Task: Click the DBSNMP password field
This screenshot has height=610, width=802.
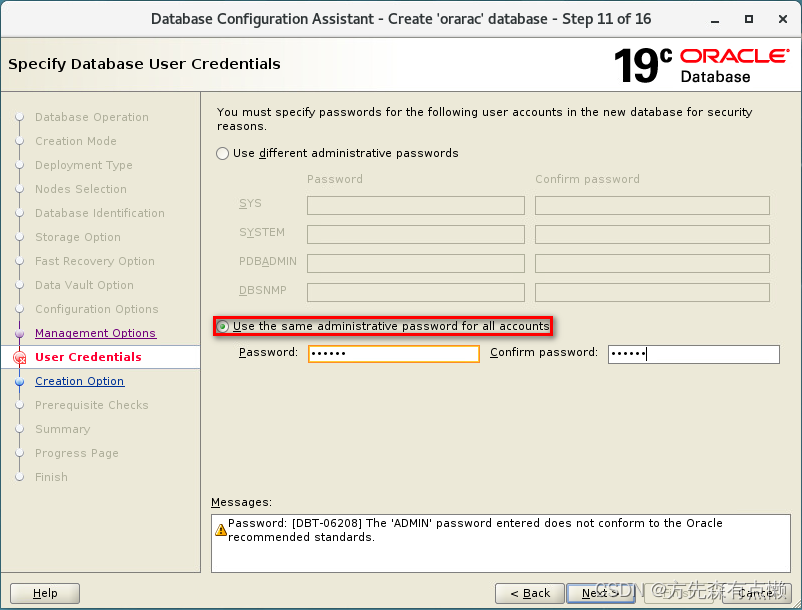Action: [416, 292]
